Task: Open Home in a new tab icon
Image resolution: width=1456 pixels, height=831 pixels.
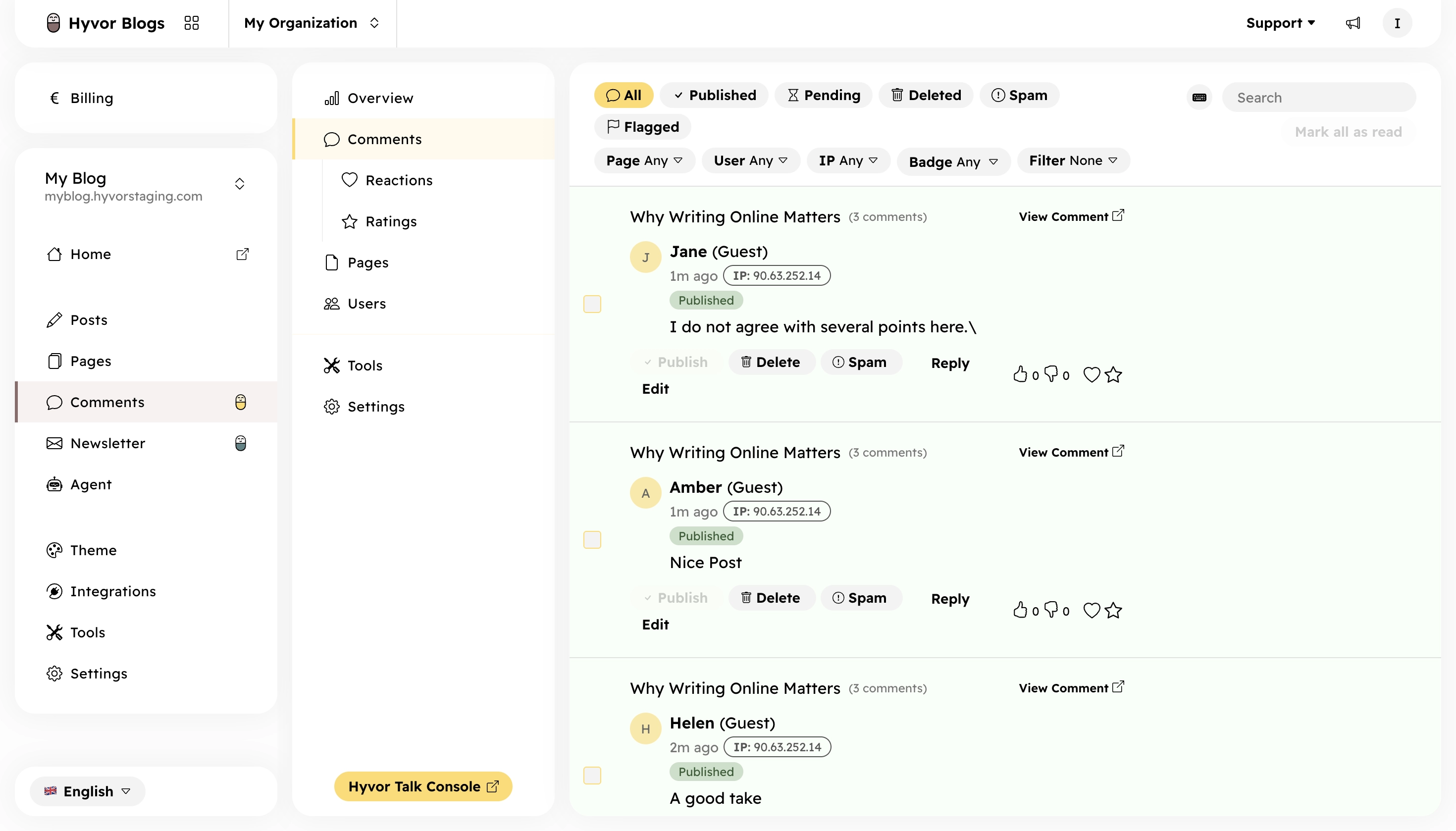Action: pyautogui.click(x=243, y=254)
